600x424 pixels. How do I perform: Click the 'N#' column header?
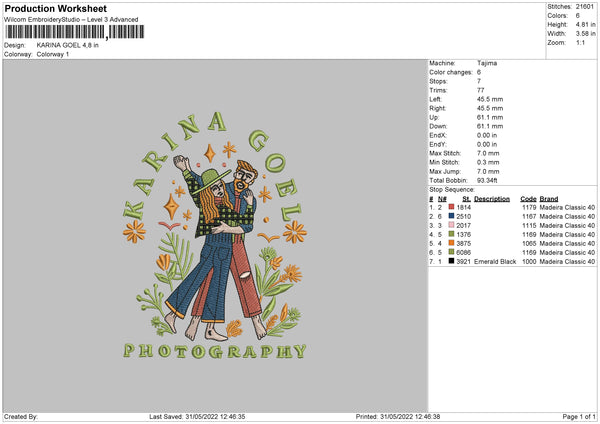click(442, 199)
